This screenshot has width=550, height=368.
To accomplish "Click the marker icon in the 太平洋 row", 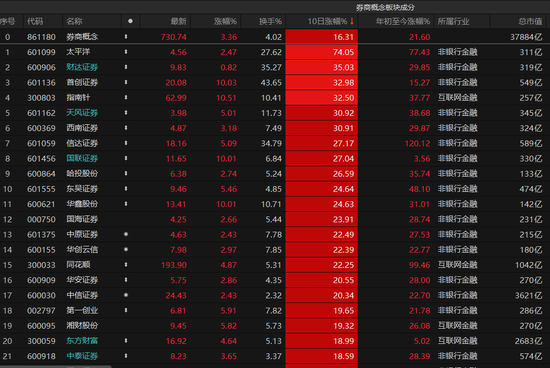I will click(126, 52).
